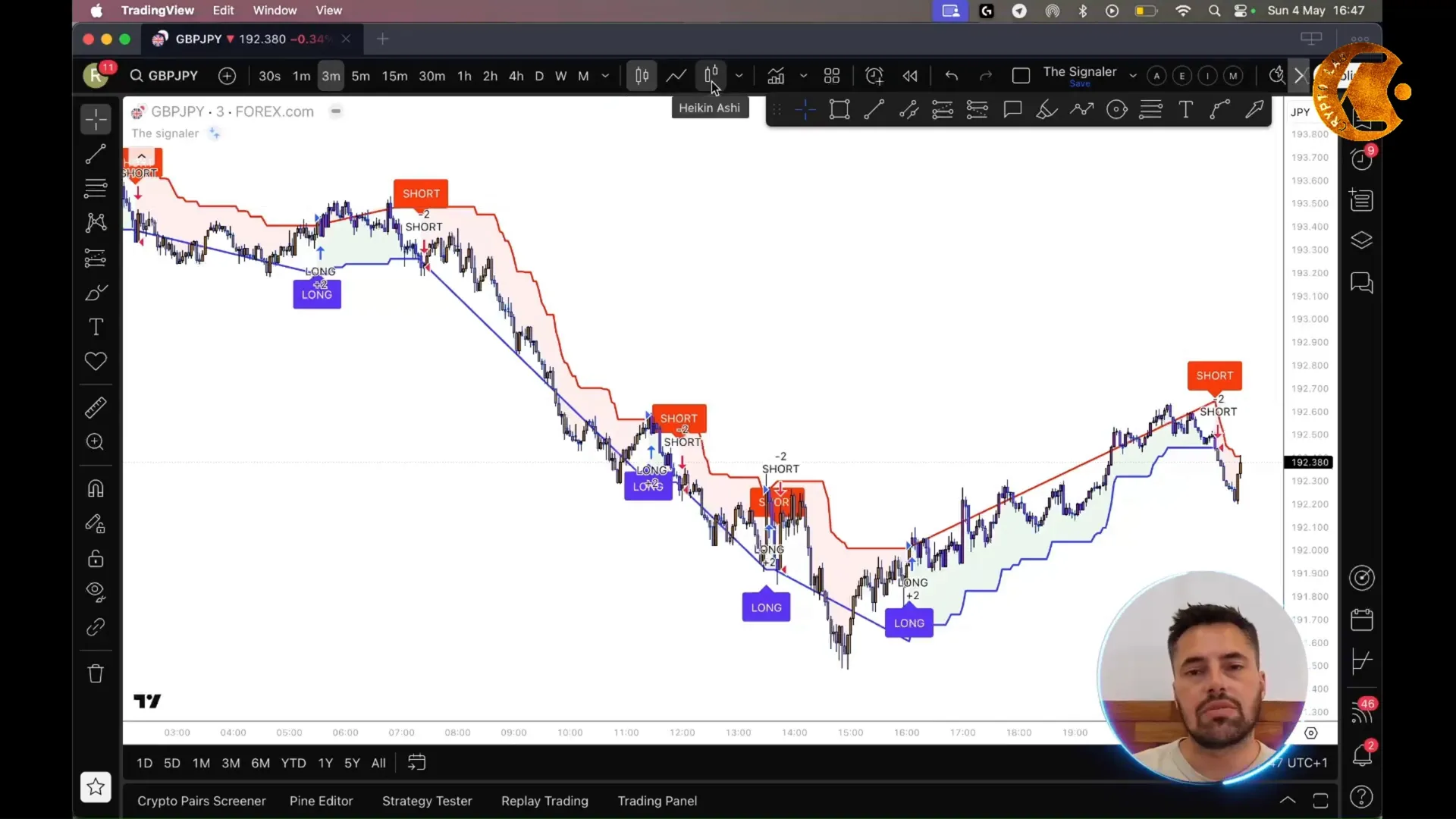Select the rectangle tool in floating drawing toolbar
This screenshot has height=819, width=1456.
(839, 110)
